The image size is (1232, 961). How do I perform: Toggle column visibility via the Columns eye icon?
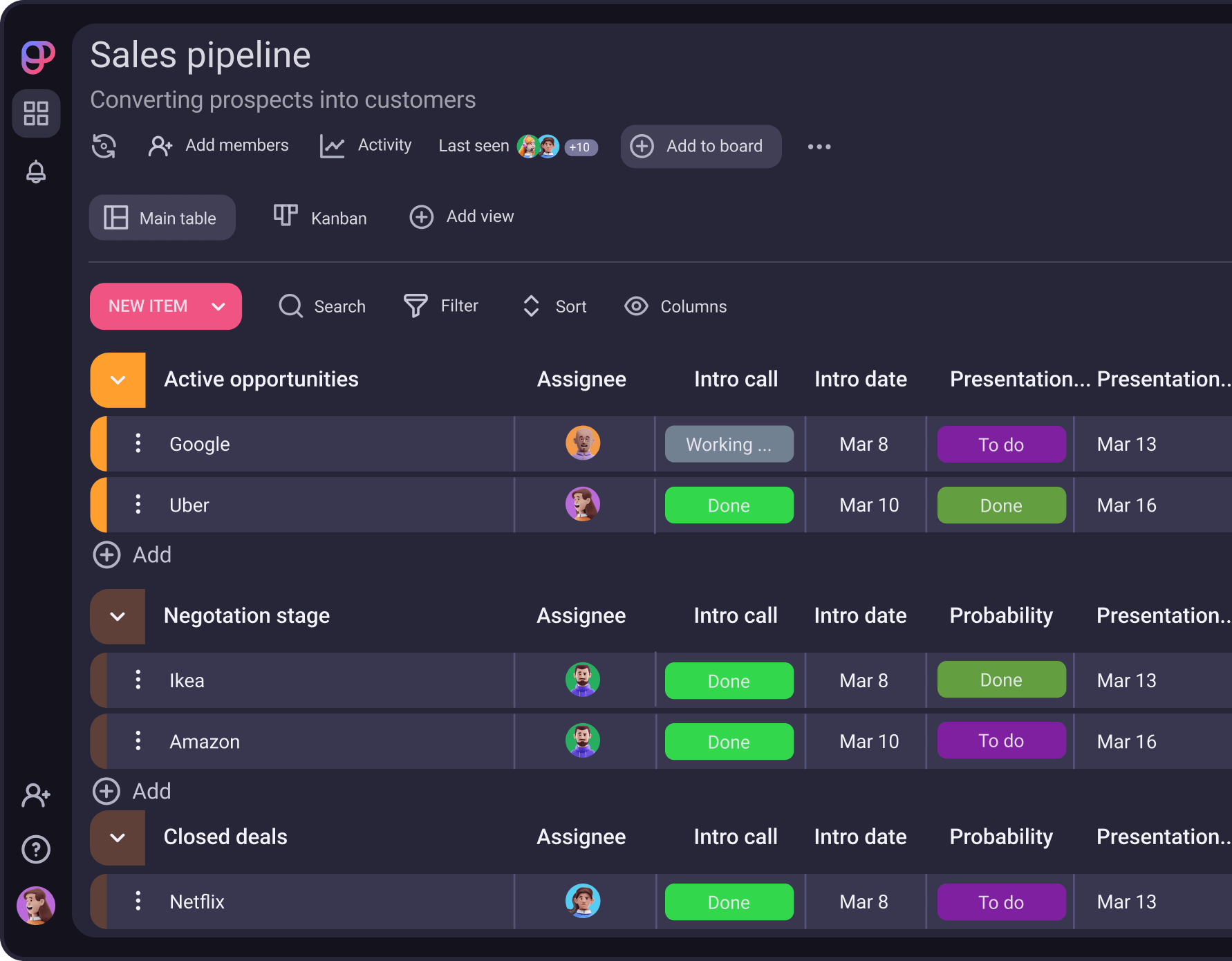point(635,306)
